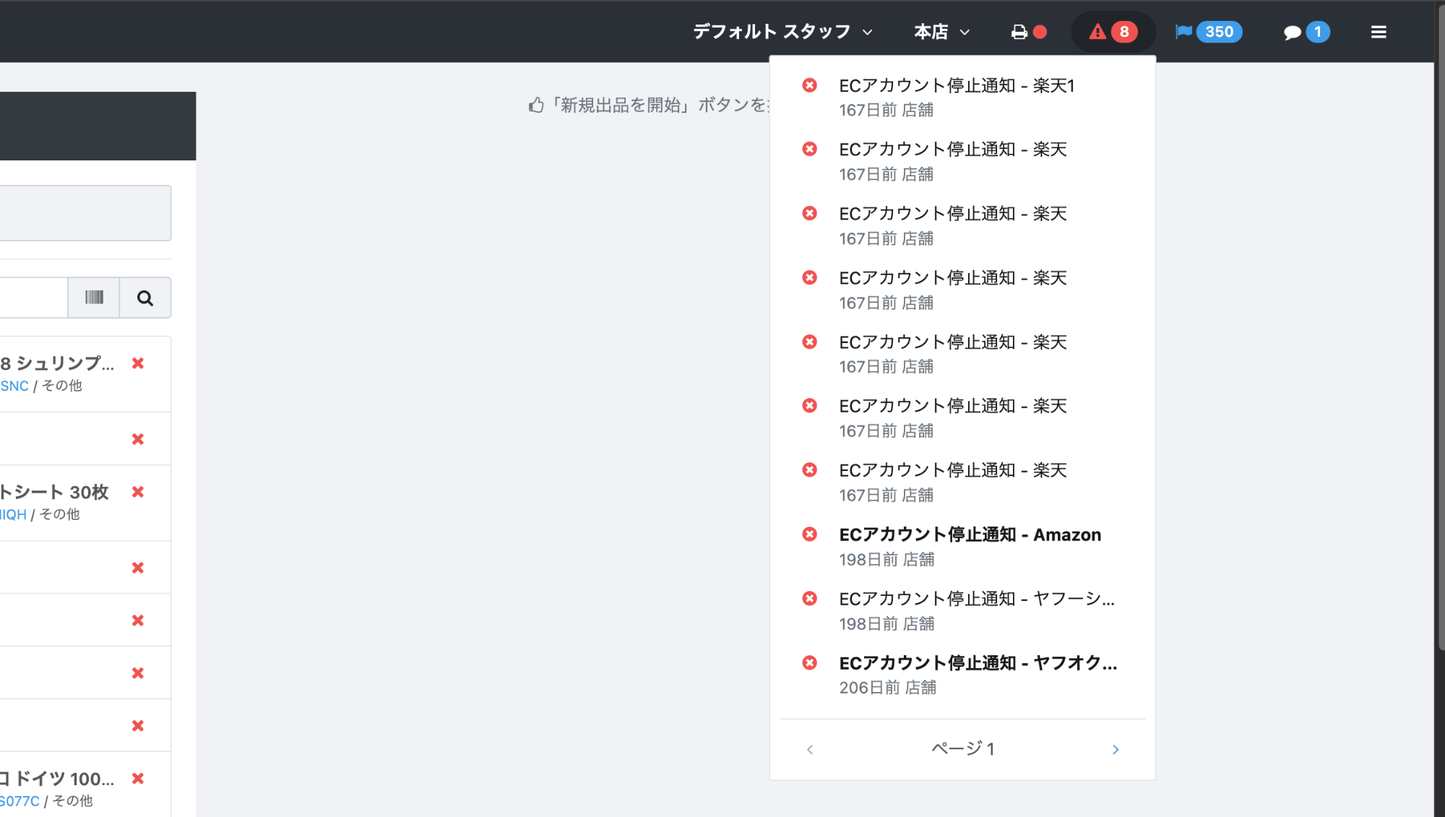Follow the SNC product link
Viewport: 1445px width, 817px height.
[13, 385]
